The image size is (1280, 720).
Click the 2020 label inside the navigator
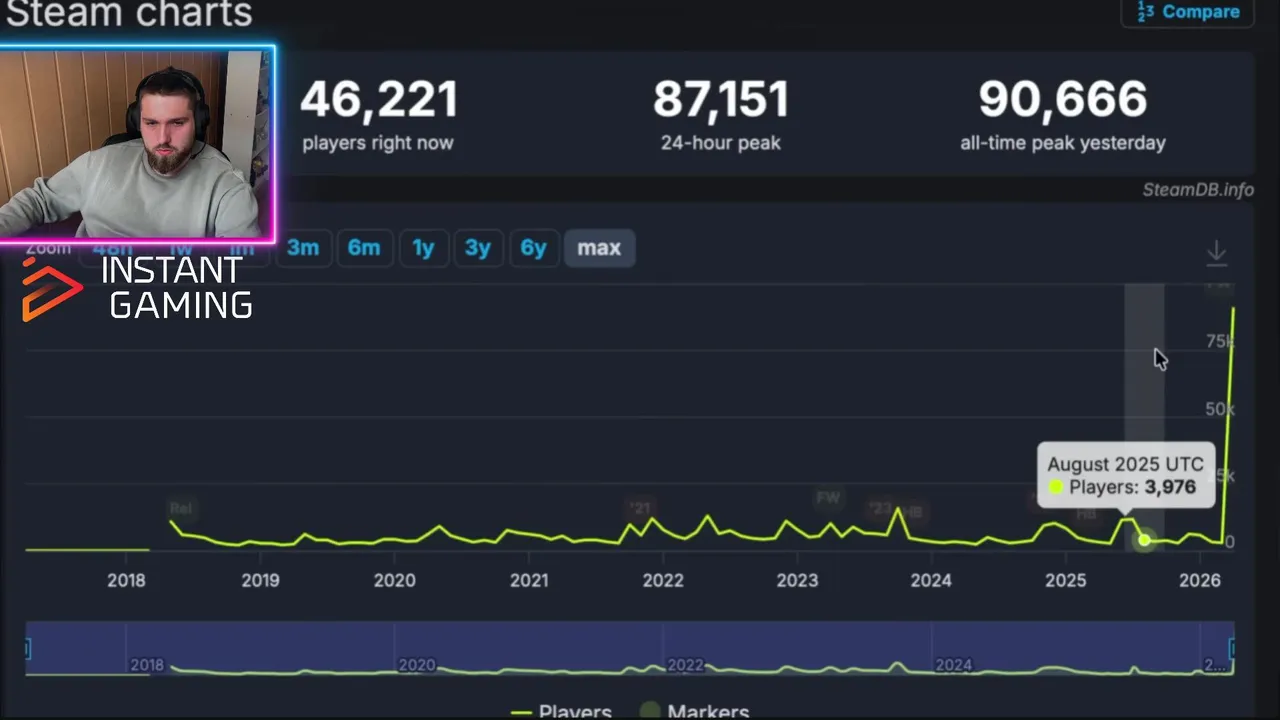click(x=416, y=665)
